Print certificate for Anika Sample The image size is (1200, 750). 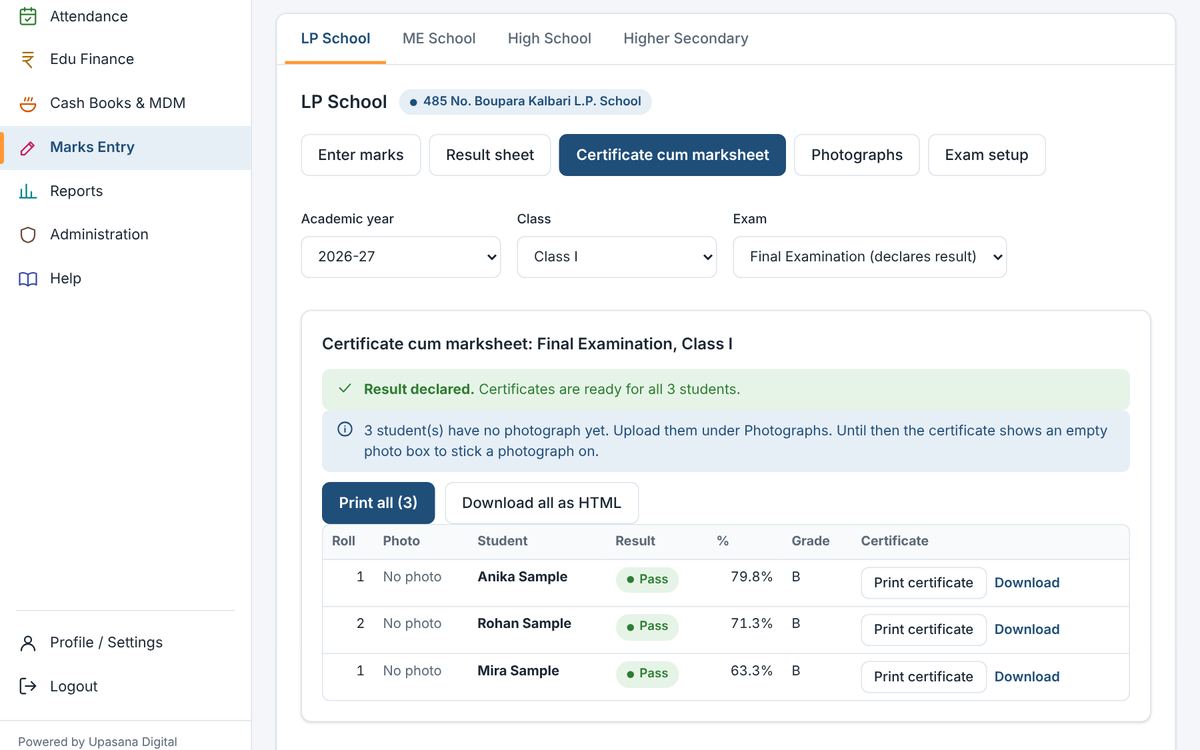pyautogui.click(x=924, y=583)
